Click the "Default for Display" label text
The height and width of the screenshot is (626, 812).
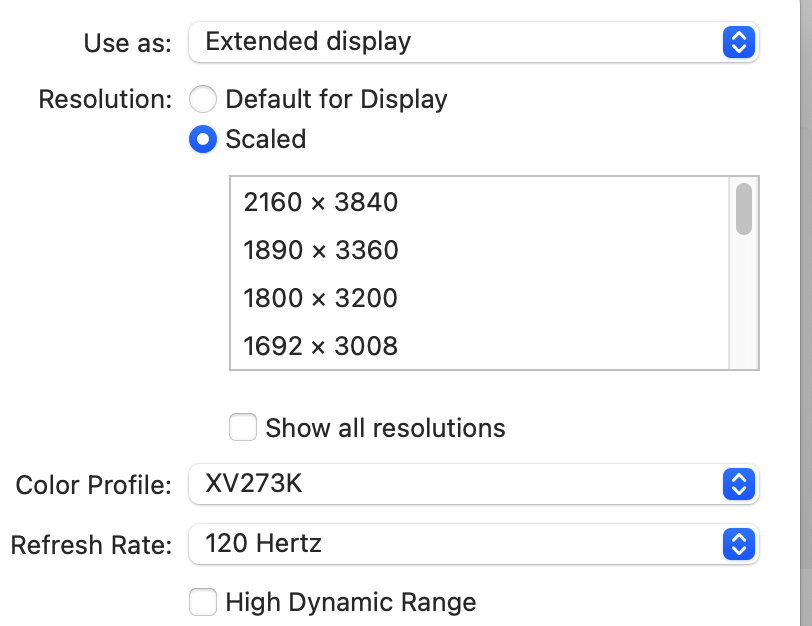click(x=337, y=99)
